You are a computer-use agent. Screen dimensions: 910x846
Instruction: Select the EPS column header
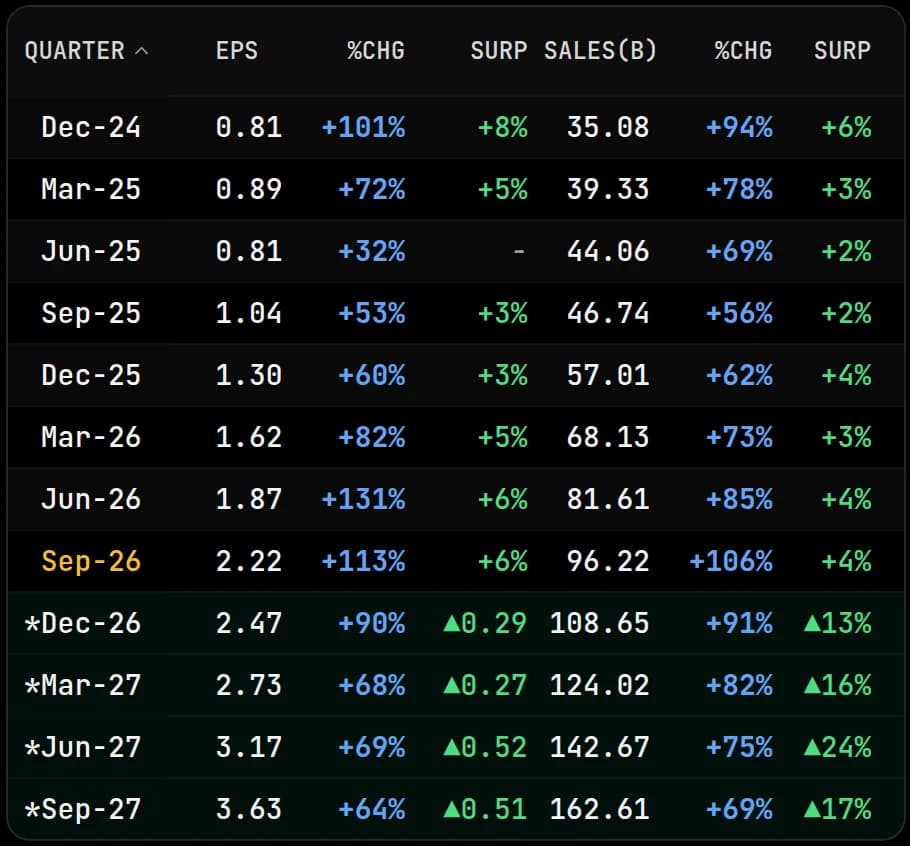click(x=236, y=50)
